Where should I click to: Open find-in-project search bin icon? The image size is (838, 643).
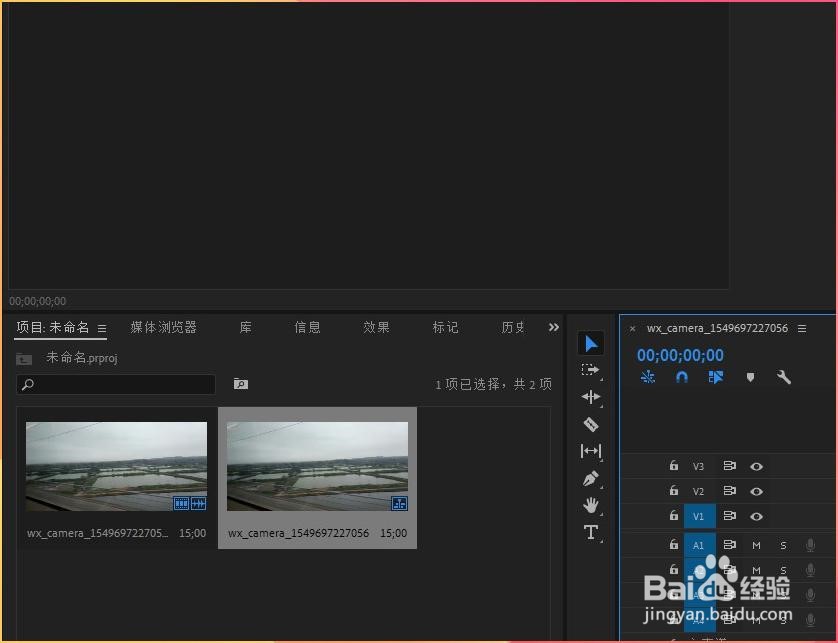point(240,384)
